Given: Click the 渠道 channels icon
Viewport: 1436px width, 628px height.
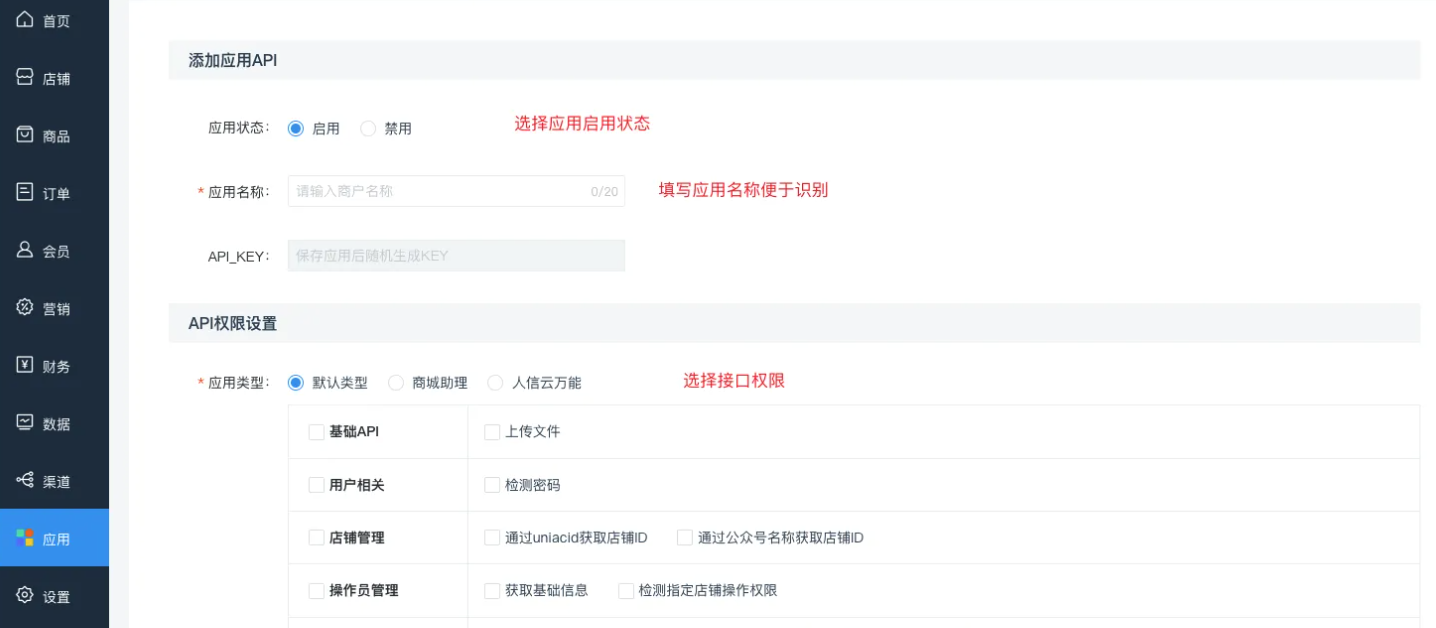Looking at the screenshot, I should [x=24, y=480].
